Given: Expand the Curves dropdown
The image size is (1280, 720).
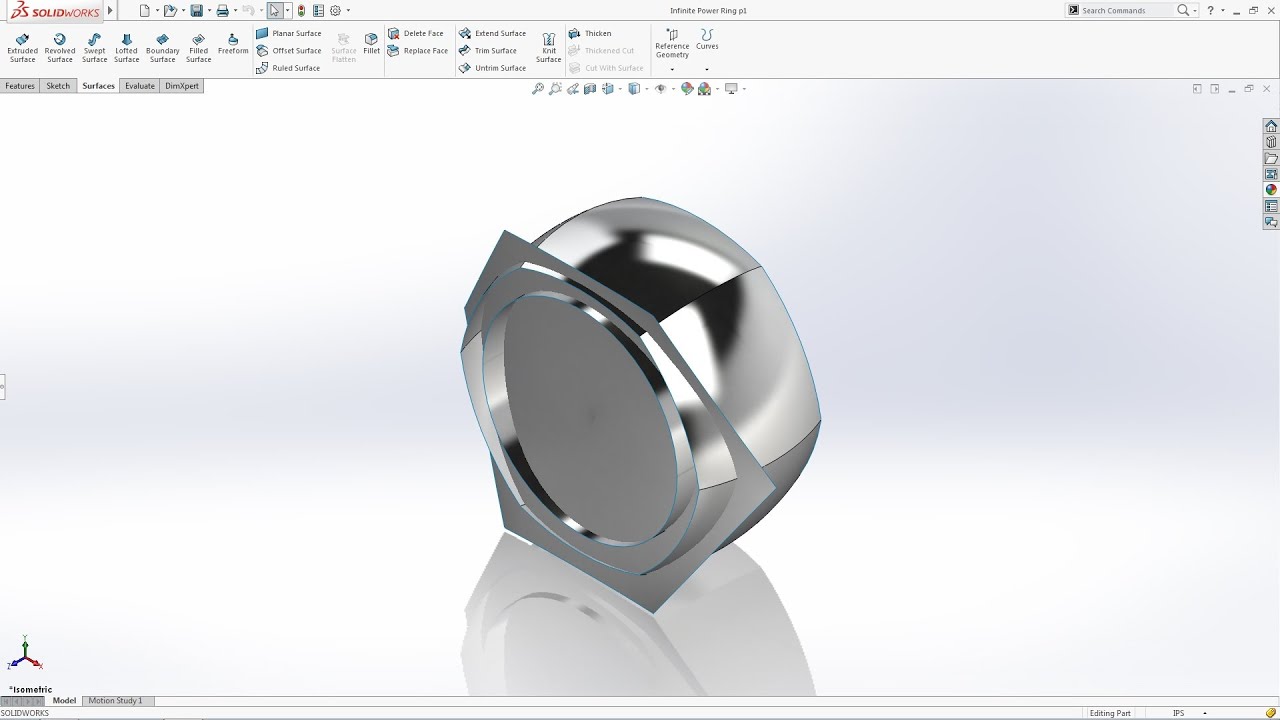Looking at the screenshot, I should click(x=707, y=69).
